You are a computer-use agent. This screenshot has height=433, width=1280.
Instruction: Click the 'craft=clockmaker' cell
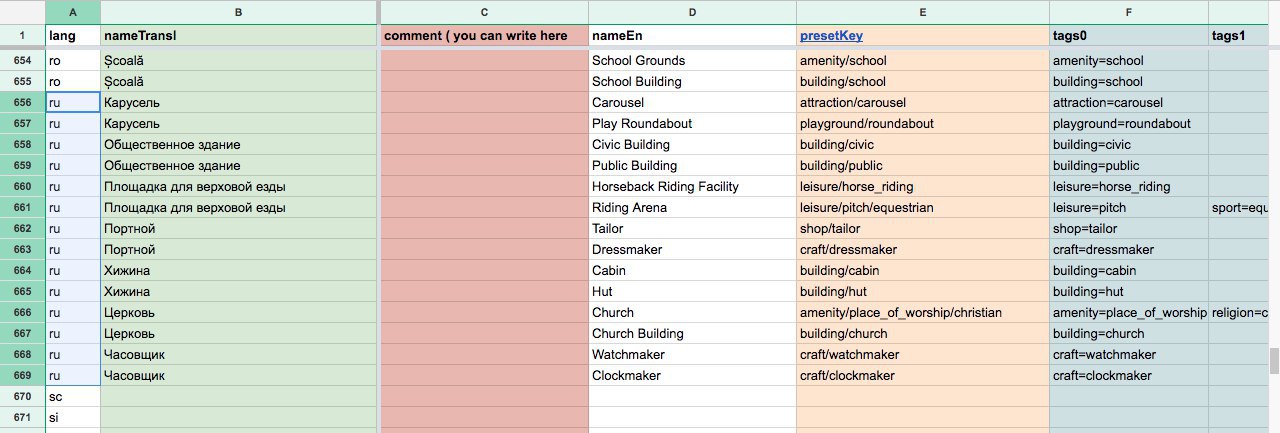[1128, 376]
